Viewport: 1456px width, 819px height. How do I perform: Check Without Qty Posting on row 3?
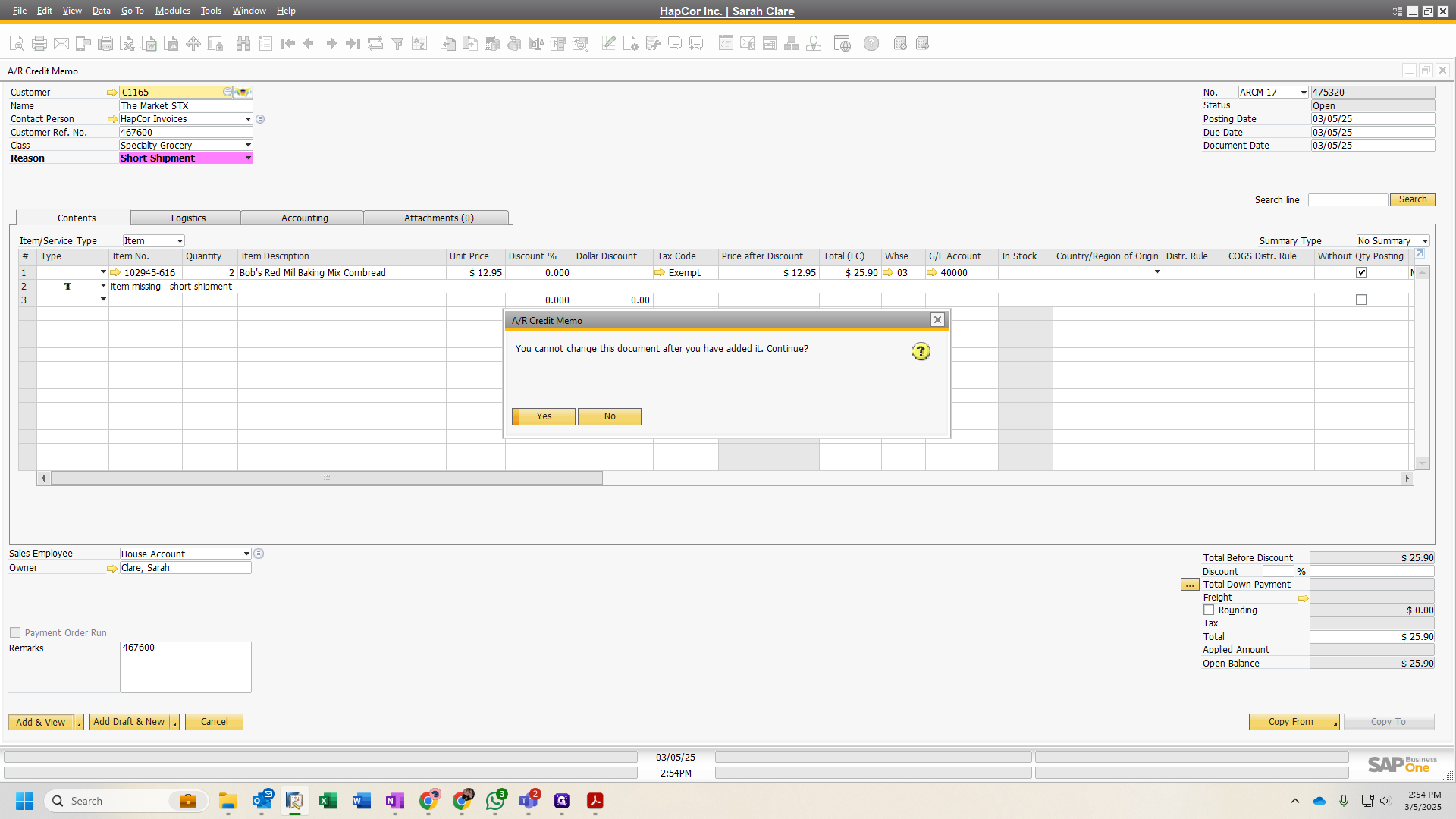(1361, 300)
